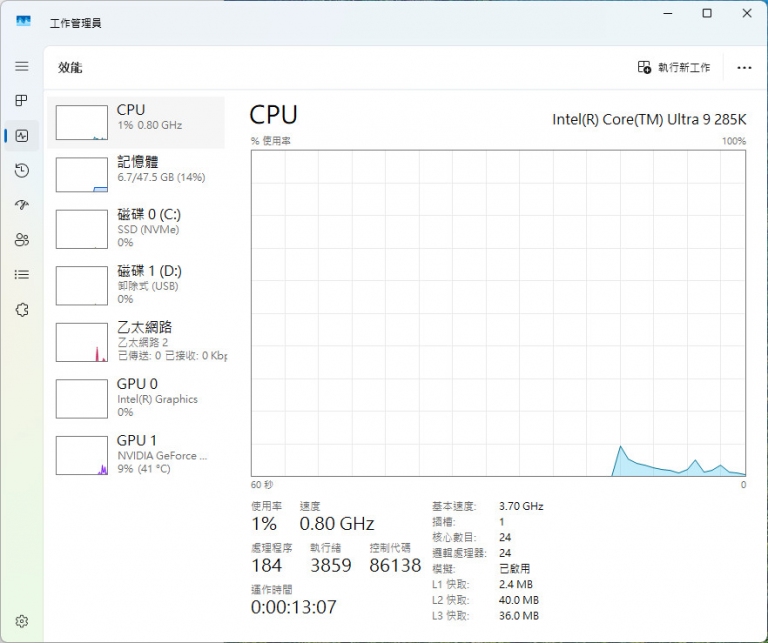Open the Details list icon
This screenshot has height=643, width=768.
(x=22, y=274)
